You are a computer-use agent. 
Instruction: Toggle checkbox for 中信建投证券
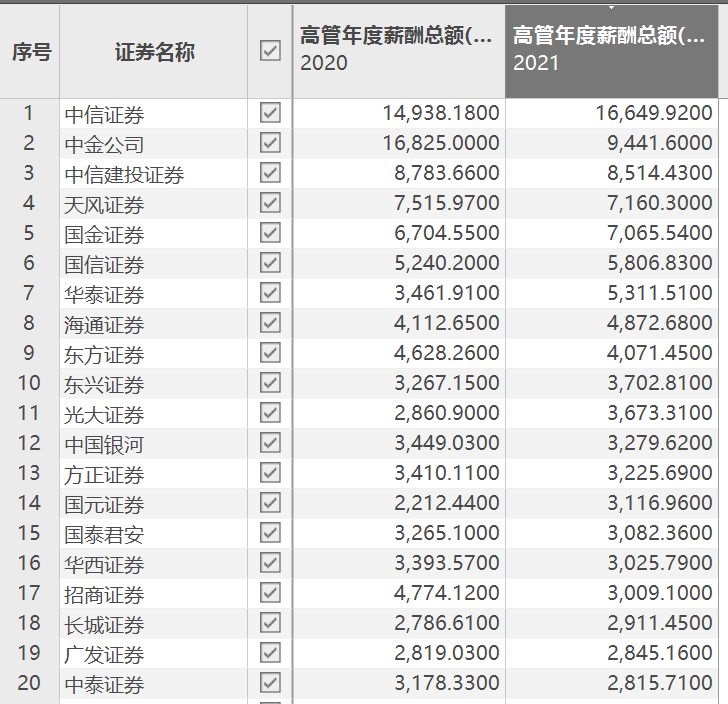pos(270,173)
